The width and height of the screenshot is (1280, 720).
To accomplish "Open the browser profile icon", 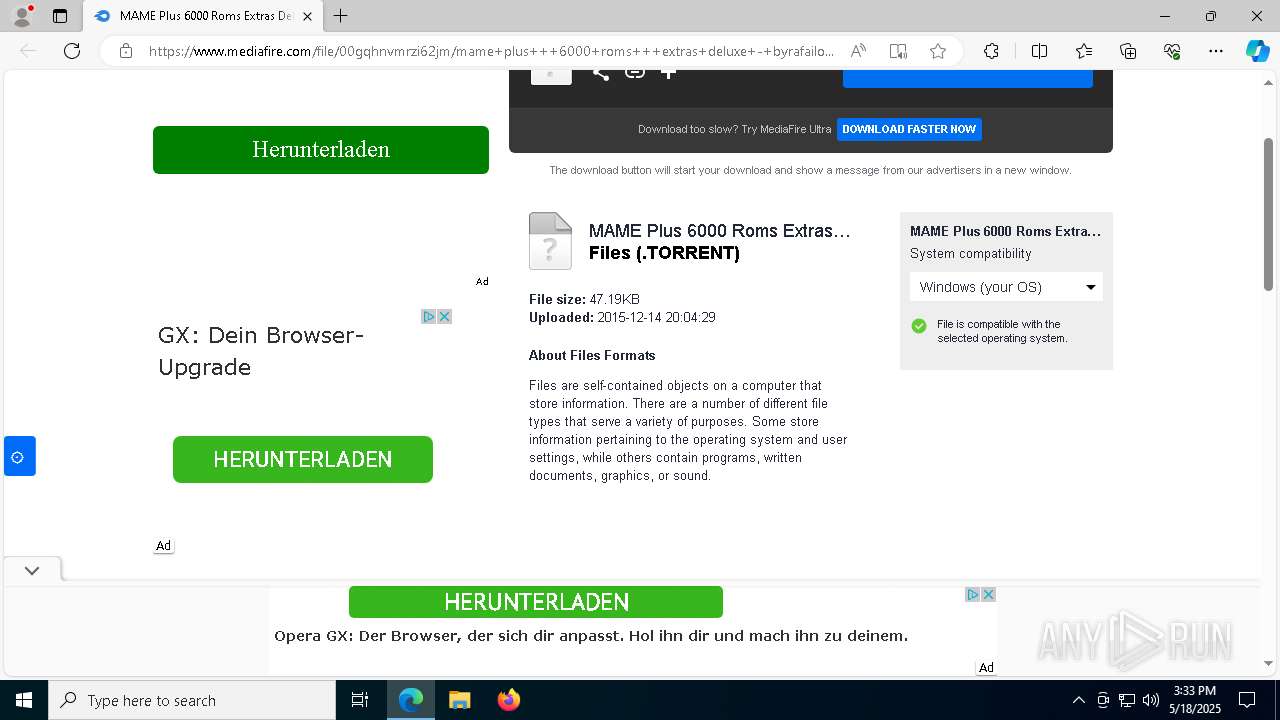I will coord(21,16).
